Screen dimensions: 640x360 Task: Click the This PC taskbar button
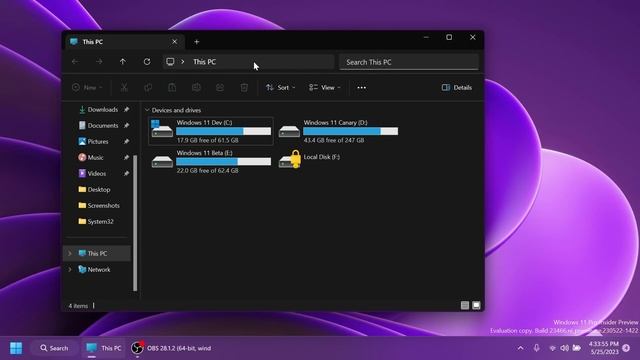(x=104, y=348)
